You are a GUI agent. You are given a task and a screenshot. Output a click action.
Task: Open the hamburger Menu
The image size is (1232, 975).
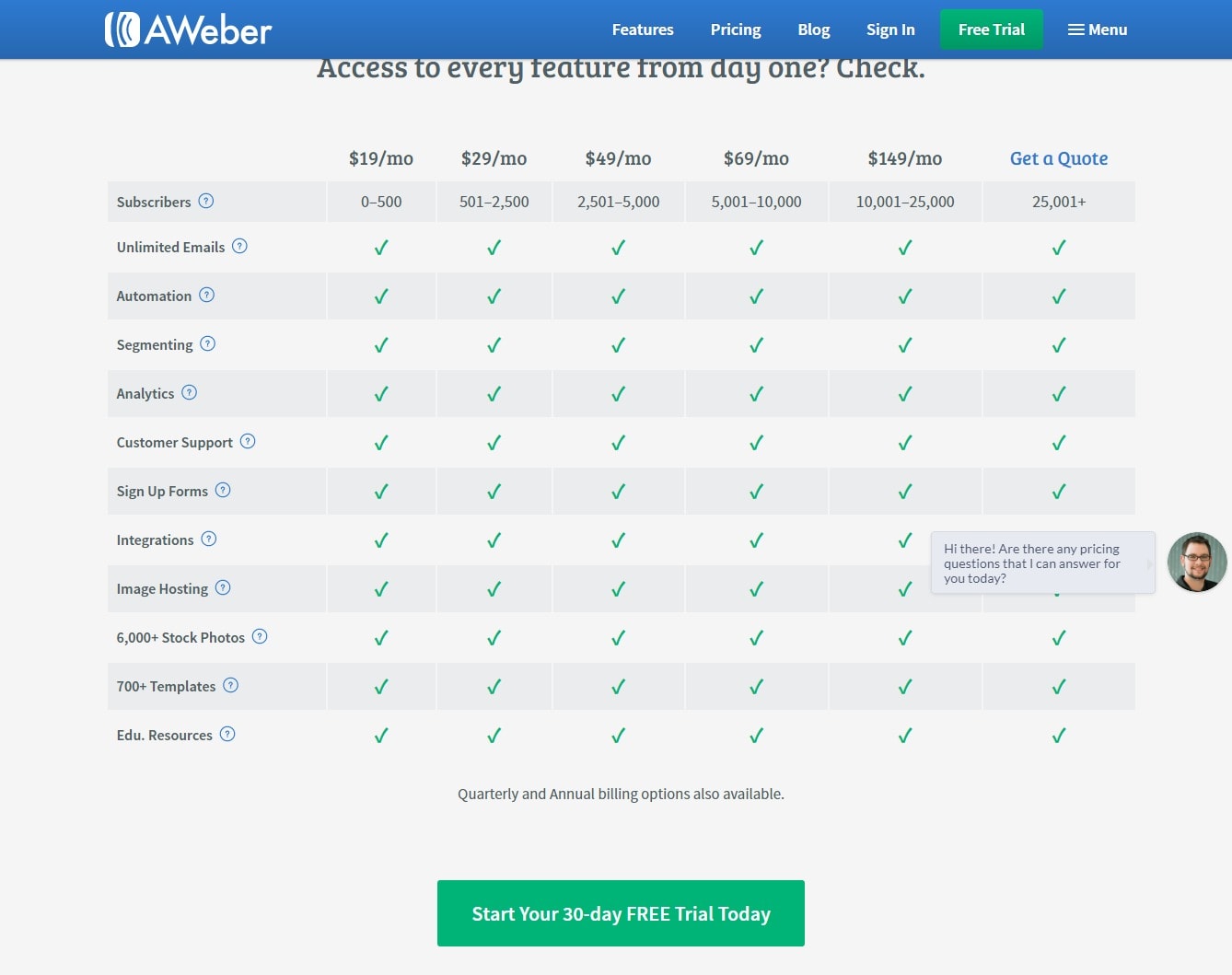coord(1098,29)
